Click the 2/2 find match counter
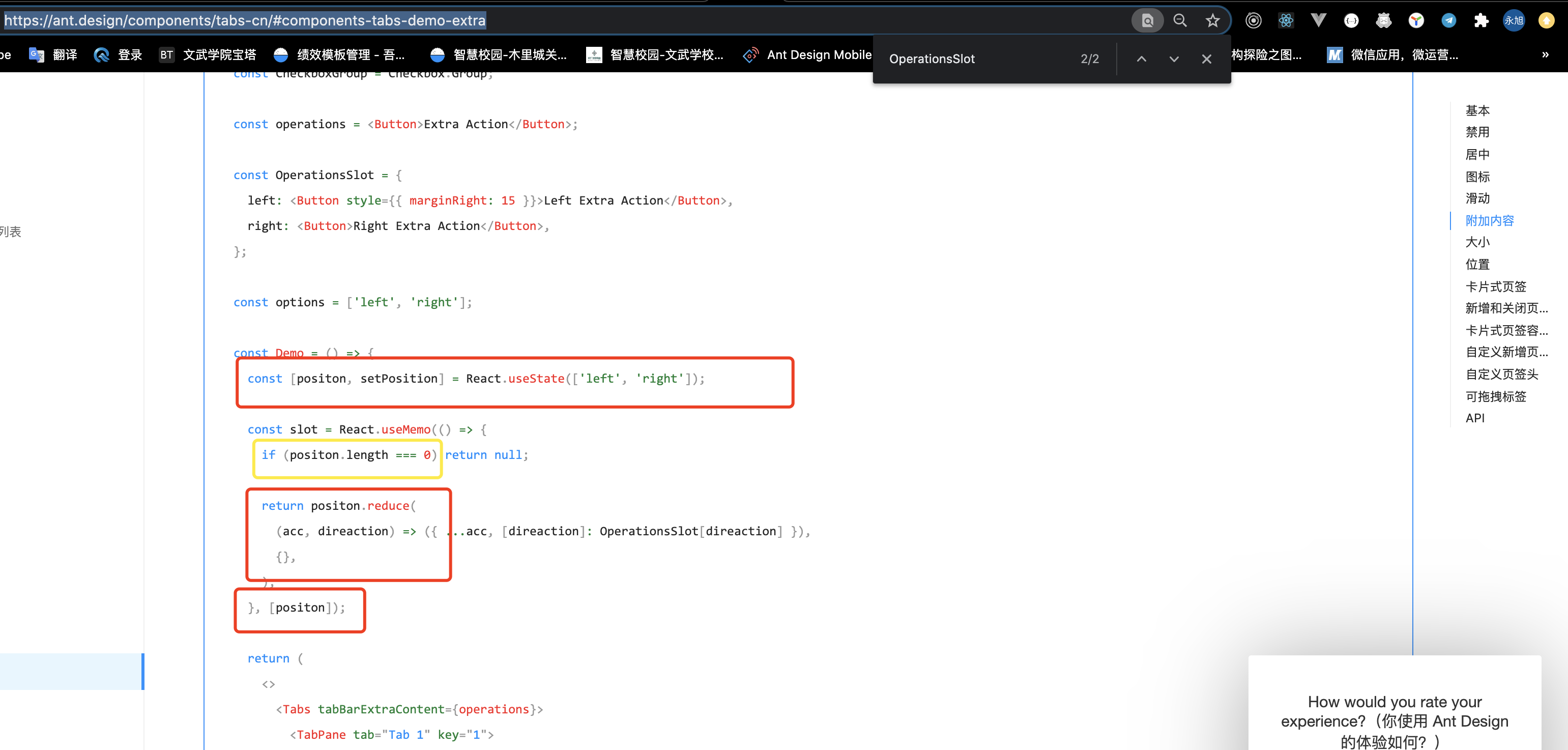Viewport: 1568px width, 750px height. coord(1090,59)
